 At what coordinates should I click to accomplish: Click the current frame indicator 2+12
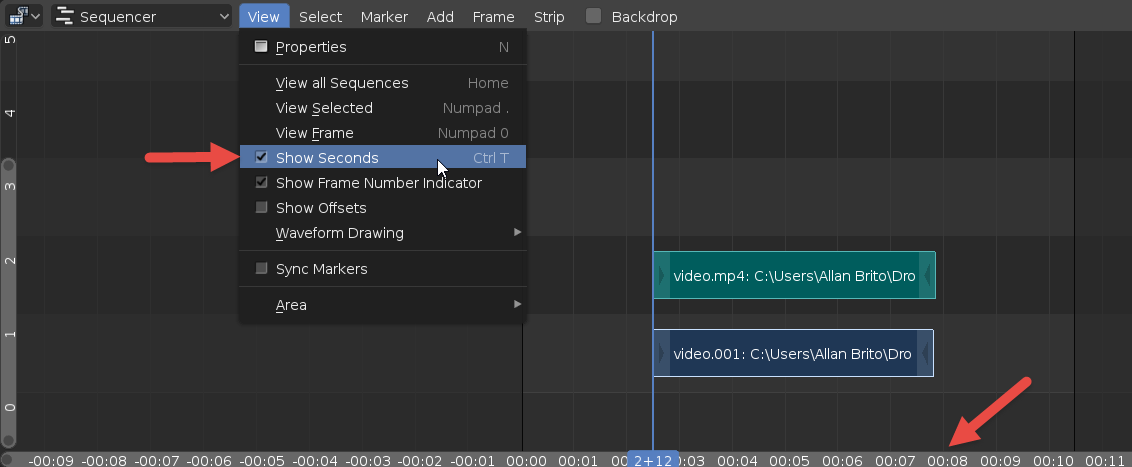[x=652, y=460]
